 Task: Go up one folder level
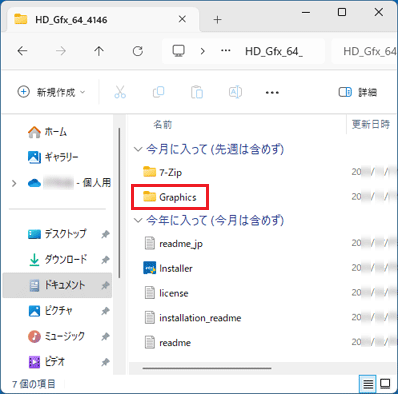click(x=99, y=51)
